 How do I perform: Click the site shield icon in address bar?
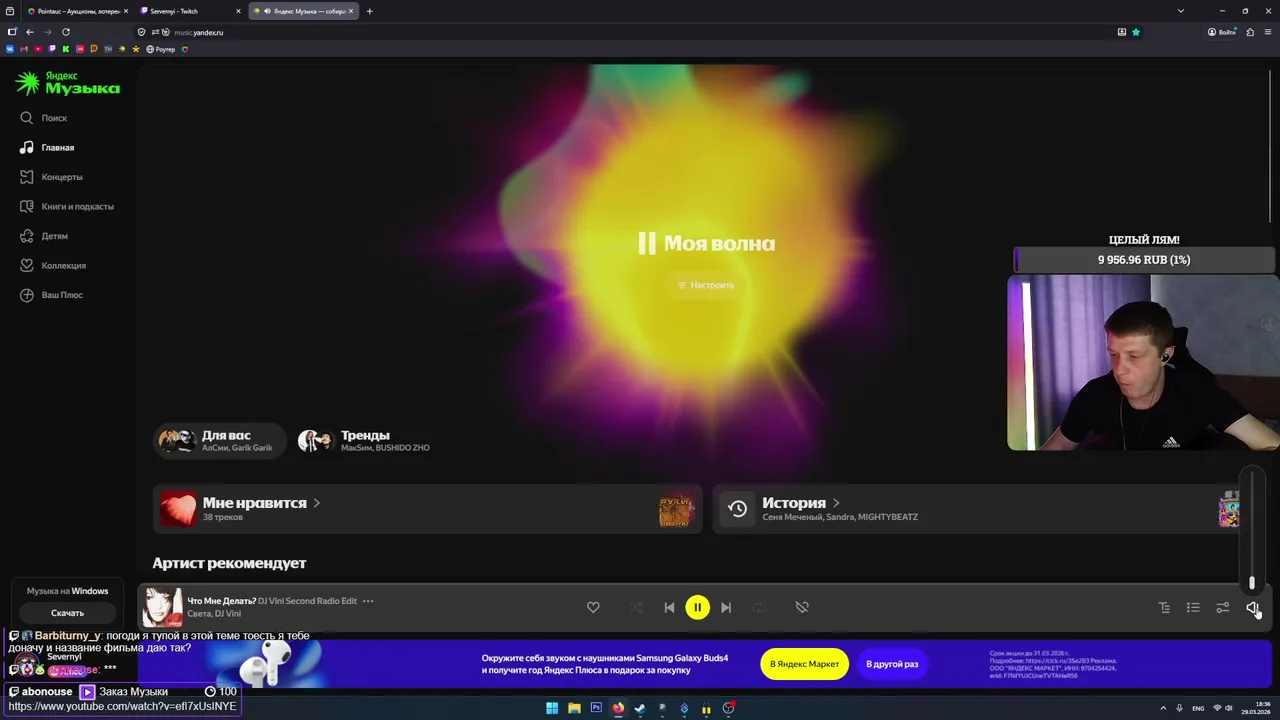(141, 32)
